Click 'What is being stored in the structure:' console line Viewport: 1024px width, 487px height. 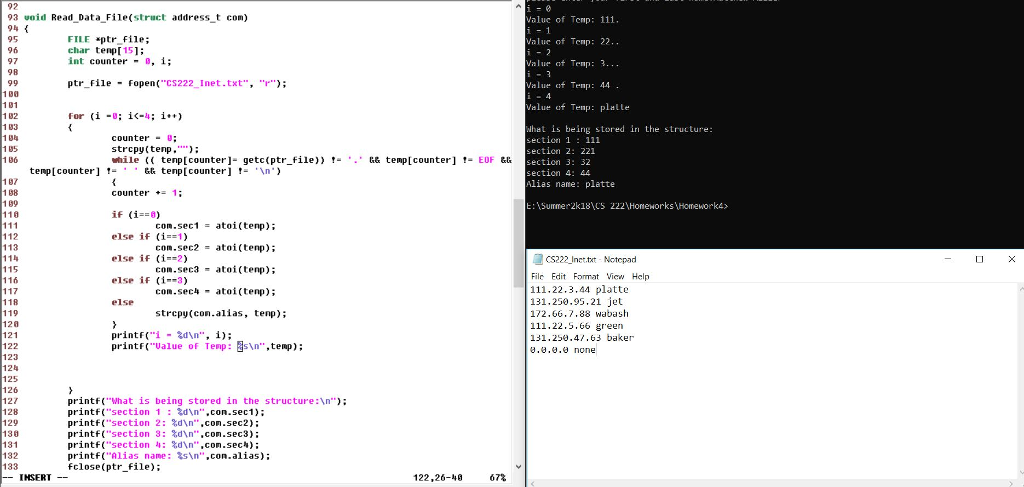tap(619, 129)
